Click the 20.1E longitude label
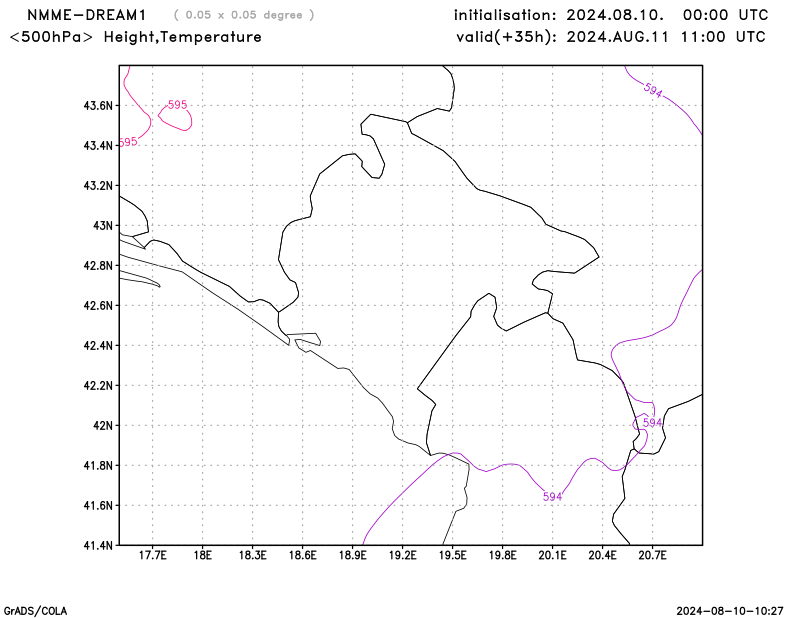The height and width of the screenshot is (618, 800). click(x=553, y=555)
